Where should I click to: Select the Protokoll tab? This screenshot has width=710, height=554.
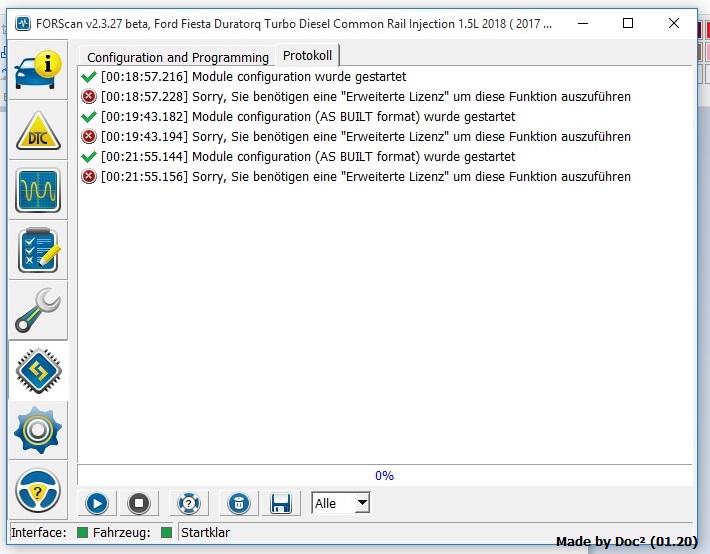coord(307,56)
